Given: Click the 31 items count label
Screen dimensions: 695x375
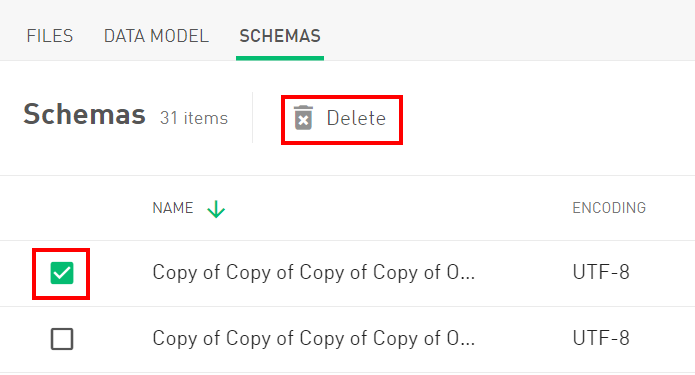Looking at the screenshot, I should click(194, 118).
